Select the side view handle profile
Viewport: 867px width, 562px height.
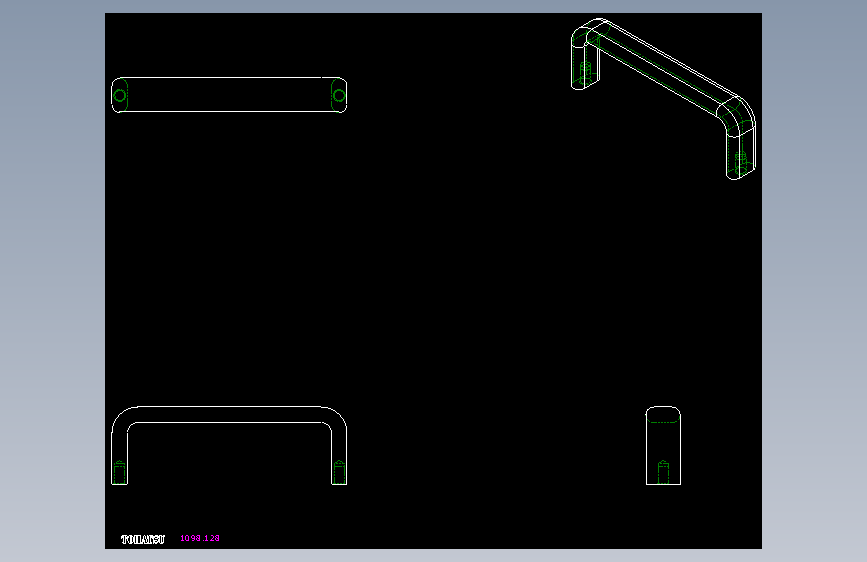[x=663, y=446]
